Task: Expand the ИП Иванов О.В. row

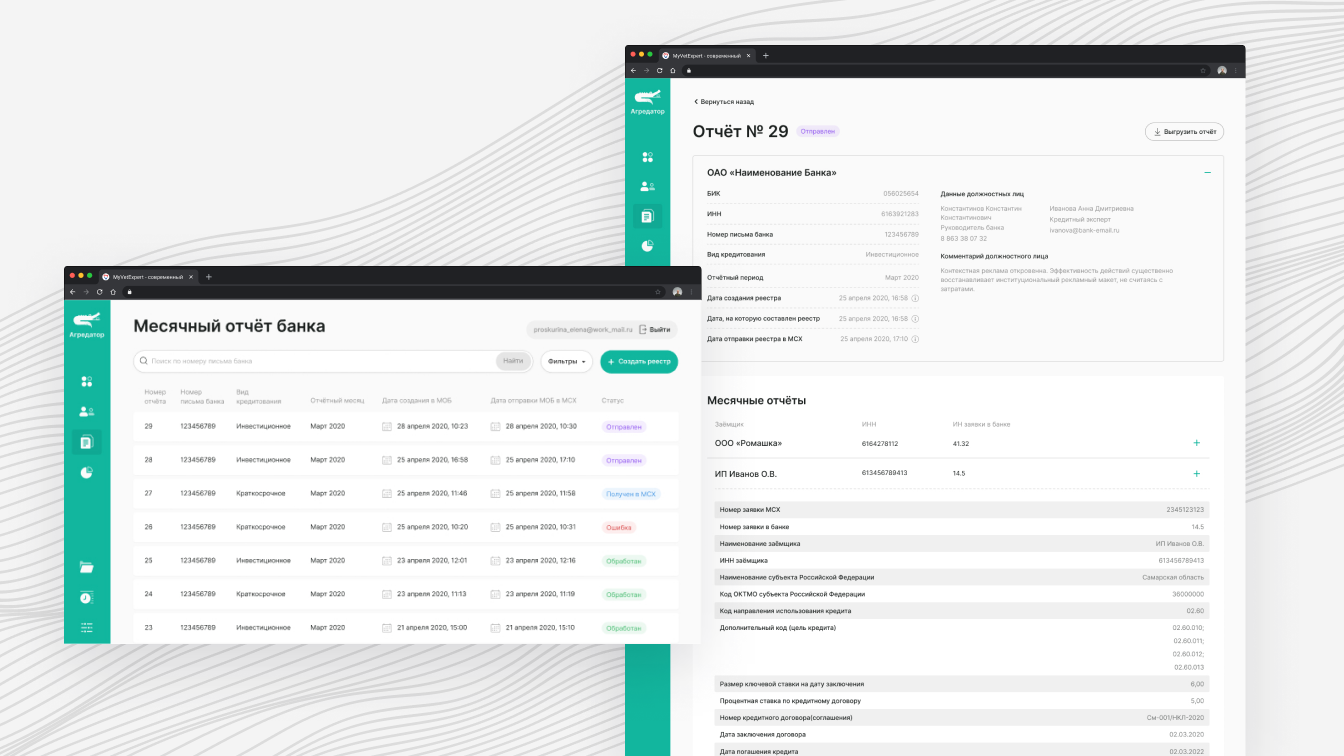Action: coord(1196,474)
